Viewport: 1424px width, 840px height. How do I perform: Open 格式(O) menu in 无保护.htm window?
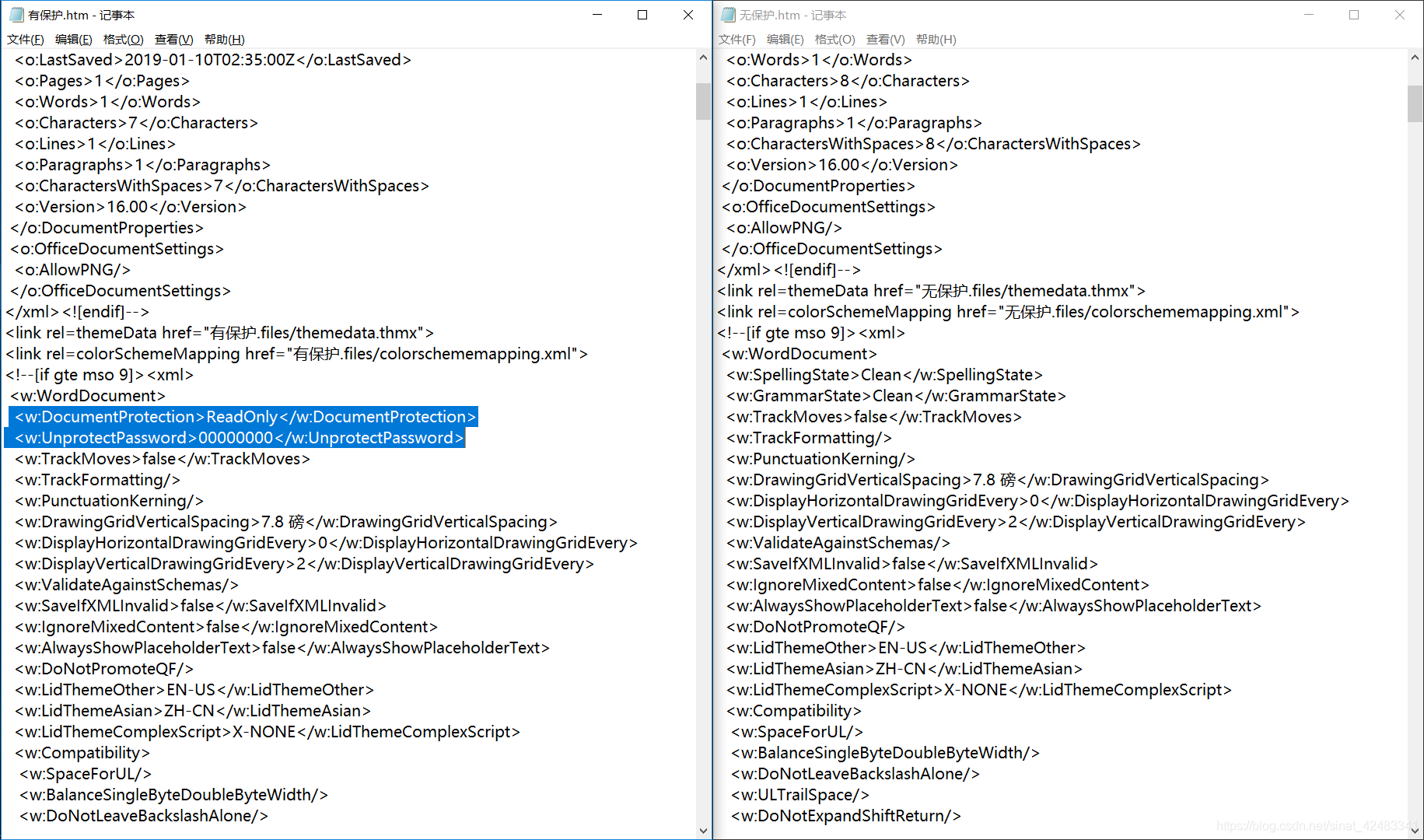click(x=835, y=39)
